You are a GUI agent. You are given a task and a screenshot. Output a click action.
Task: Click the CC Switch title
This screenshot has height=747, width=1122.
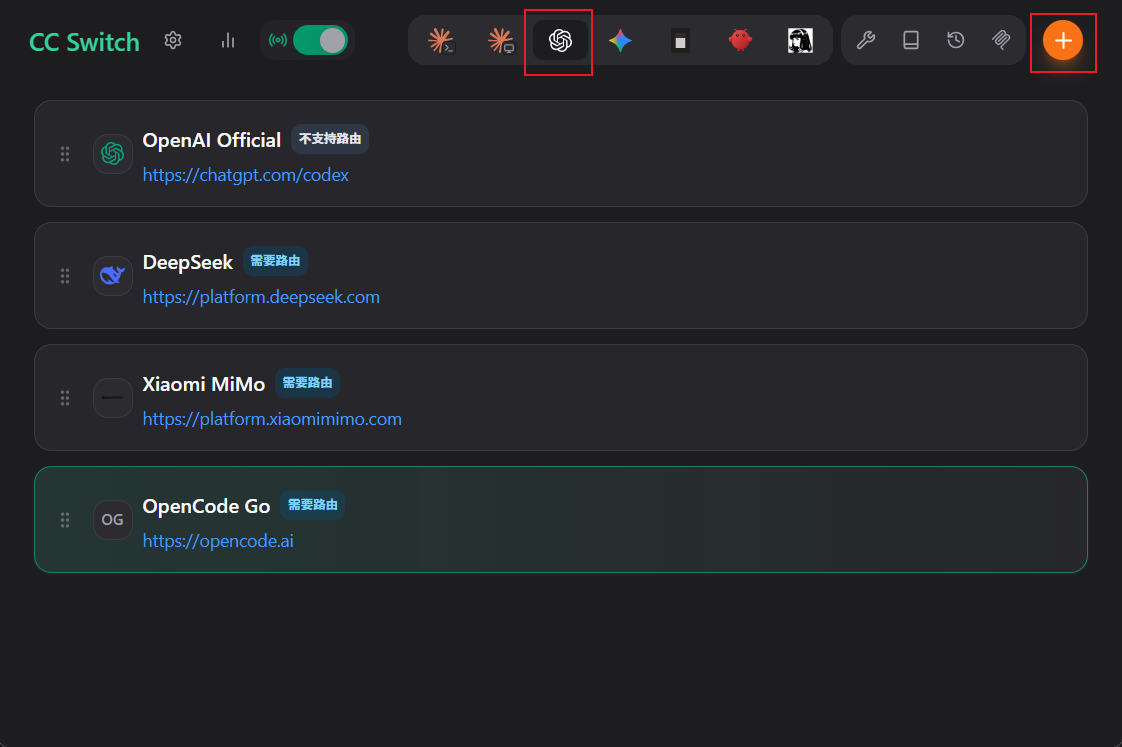pos(84,42)
